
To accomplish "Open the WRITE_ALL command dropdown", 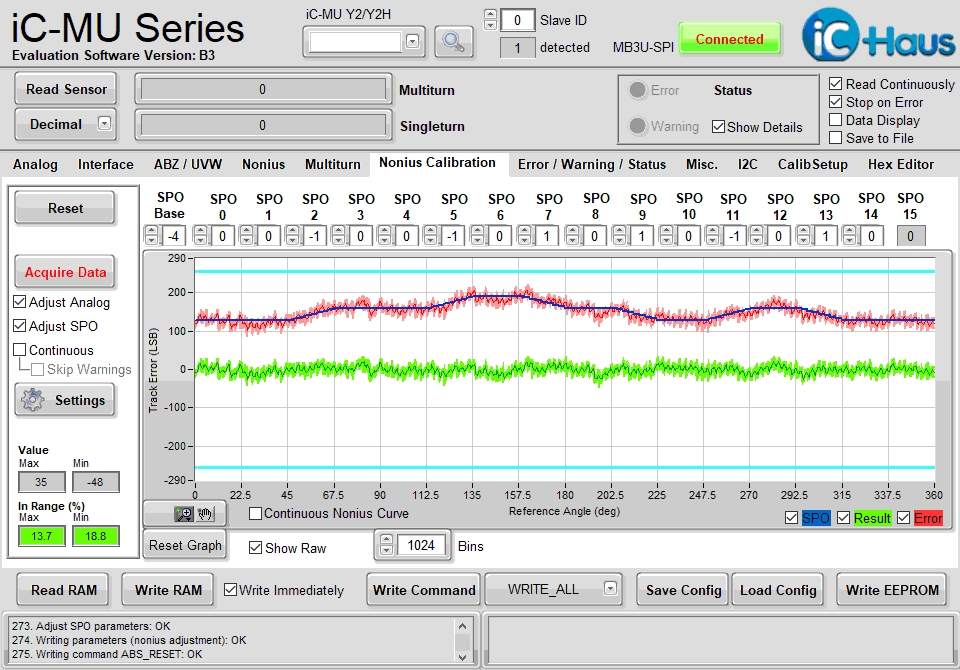I will (610, 589).
